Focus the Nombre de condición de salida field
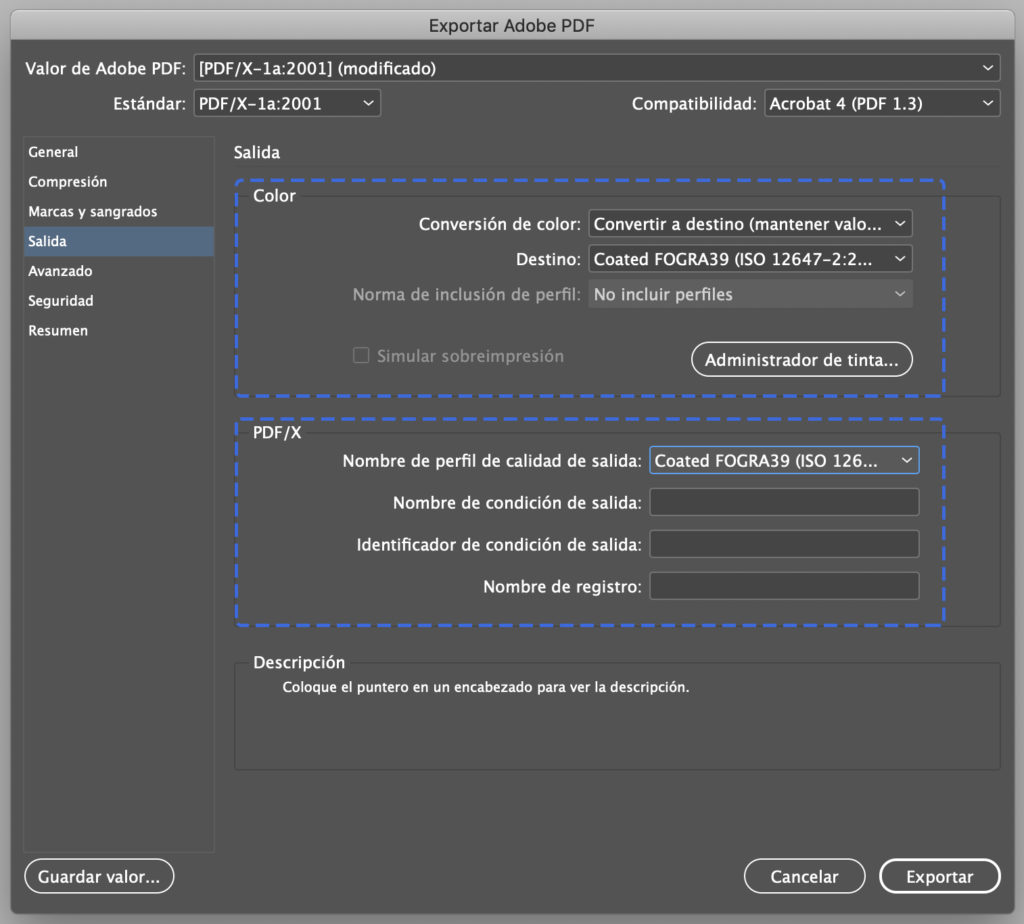Screen dimensions: 1024x924 (x=784, y=502)
